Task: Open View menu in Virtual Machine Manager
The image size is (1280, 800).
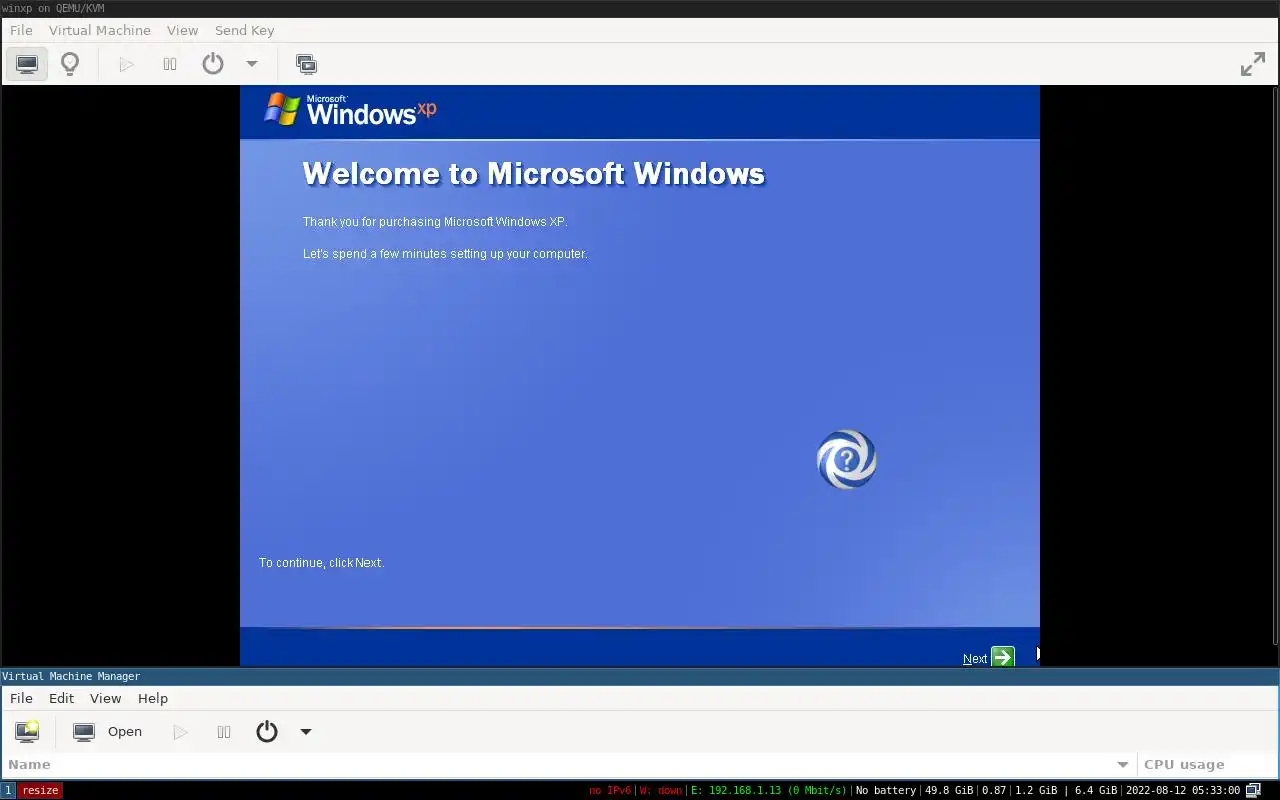Action: 105,698
